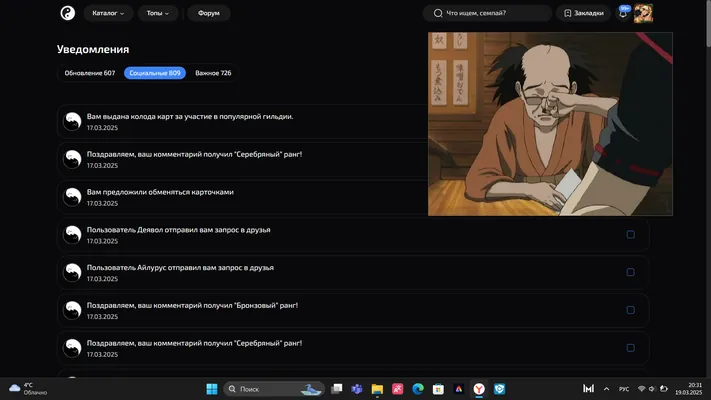Open Microsoft Edge from the taskbar
The image size is (711, 400).
pos(418,389)
